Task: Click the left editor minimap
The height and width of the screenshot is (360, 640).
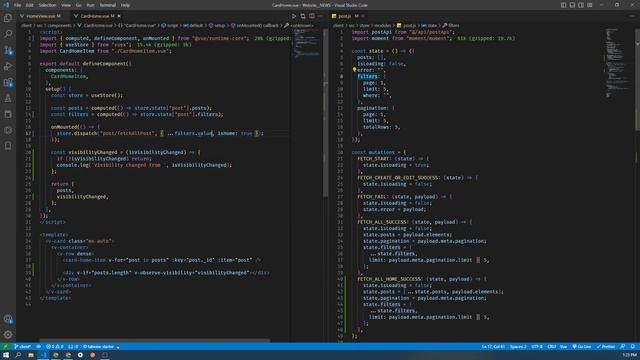Action: pyautogui.click(x=308, y=43)
